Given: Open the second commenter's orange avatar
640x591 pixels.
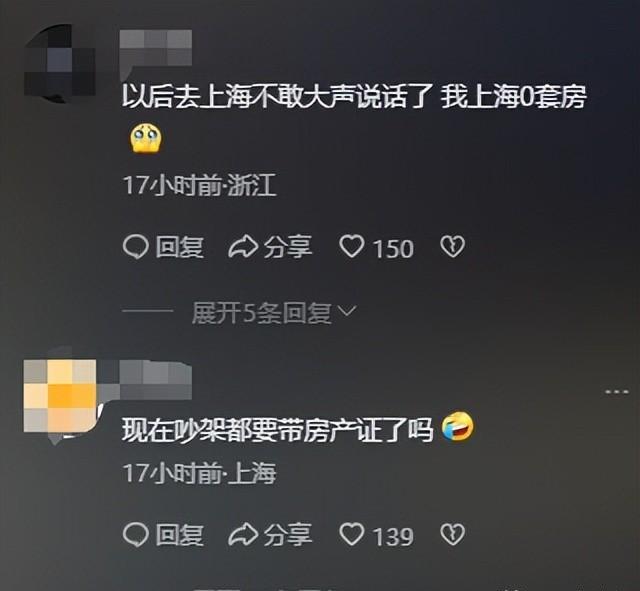Looking at the screenshot, I should pos(60,396).
